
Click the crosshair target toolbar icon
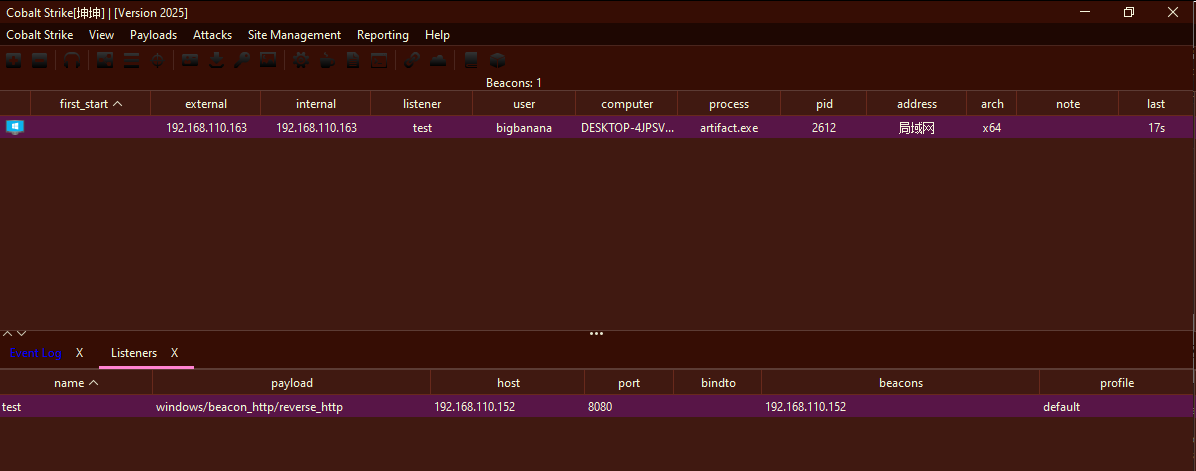coord(157,60)
